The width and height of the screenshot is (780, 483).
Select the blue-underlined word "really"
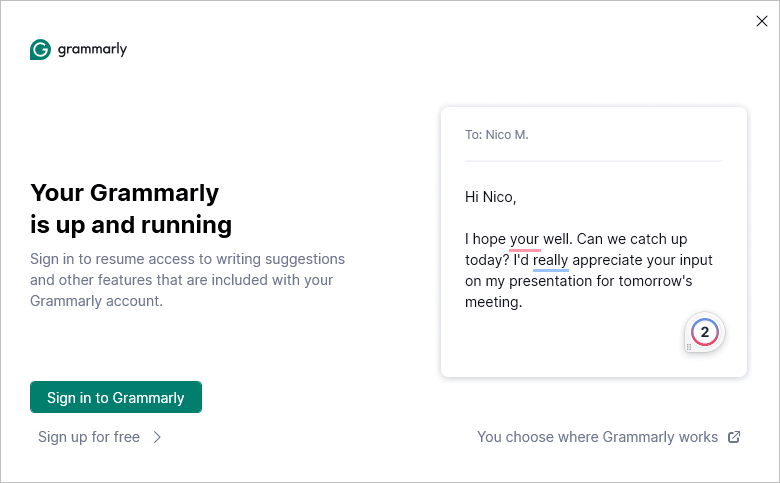point(551,261)
